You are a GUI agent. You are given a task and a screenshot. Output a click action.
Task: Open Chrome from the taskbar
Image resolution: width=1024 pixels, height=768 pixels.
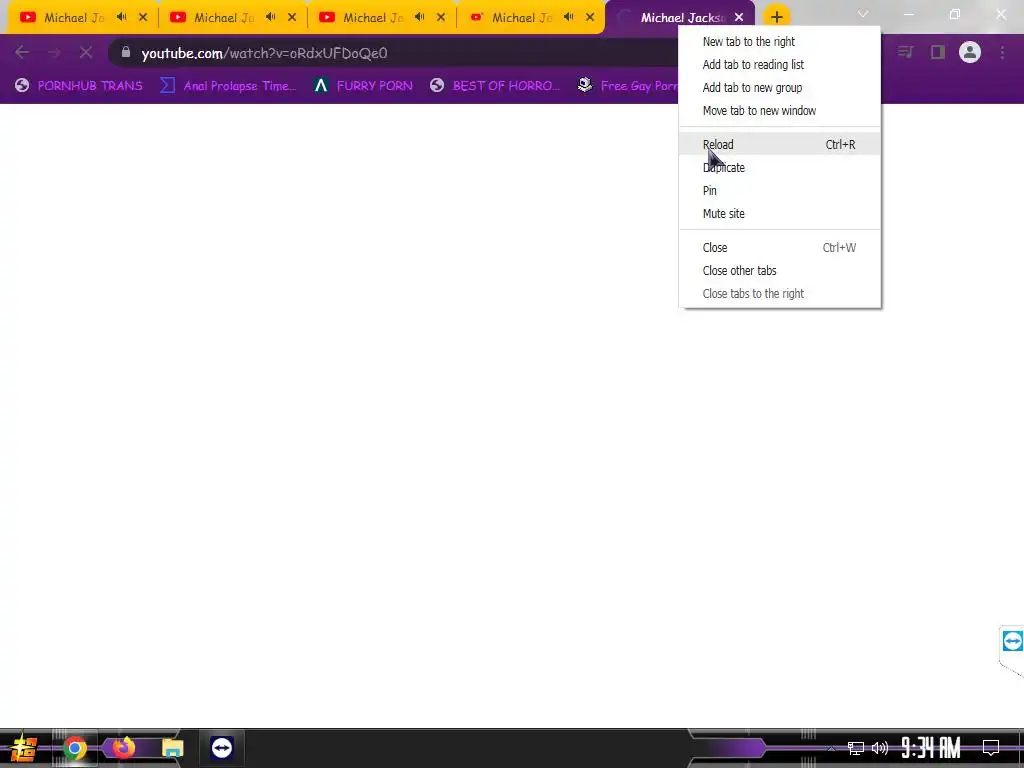coord(74,748)
